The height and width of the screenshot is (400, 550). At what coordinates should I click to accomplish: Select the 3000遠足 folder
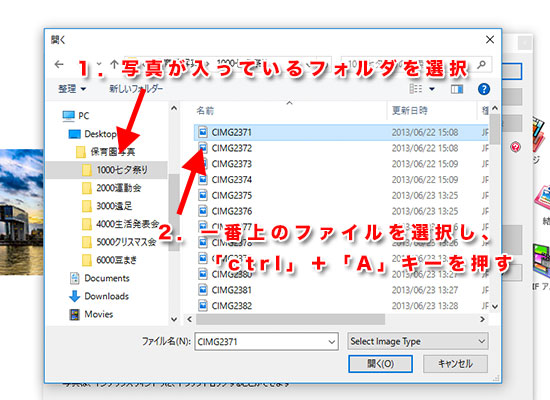pos(114,206)
